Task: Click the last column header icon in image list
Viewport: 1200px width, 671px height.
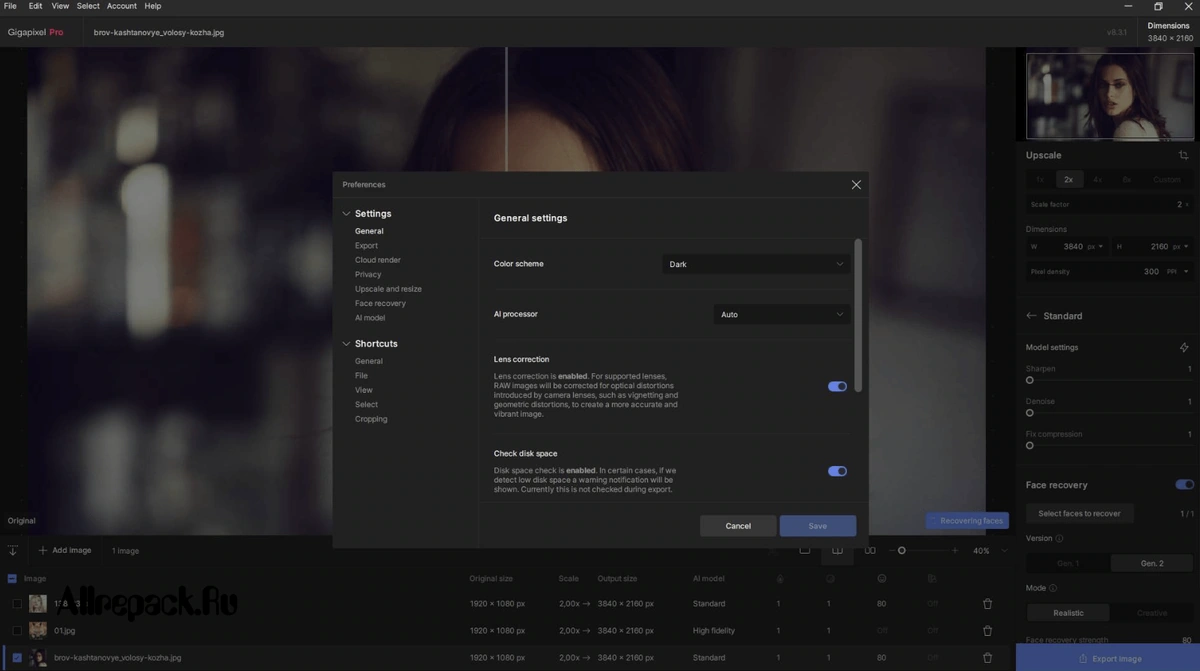Action: point(932,579)
